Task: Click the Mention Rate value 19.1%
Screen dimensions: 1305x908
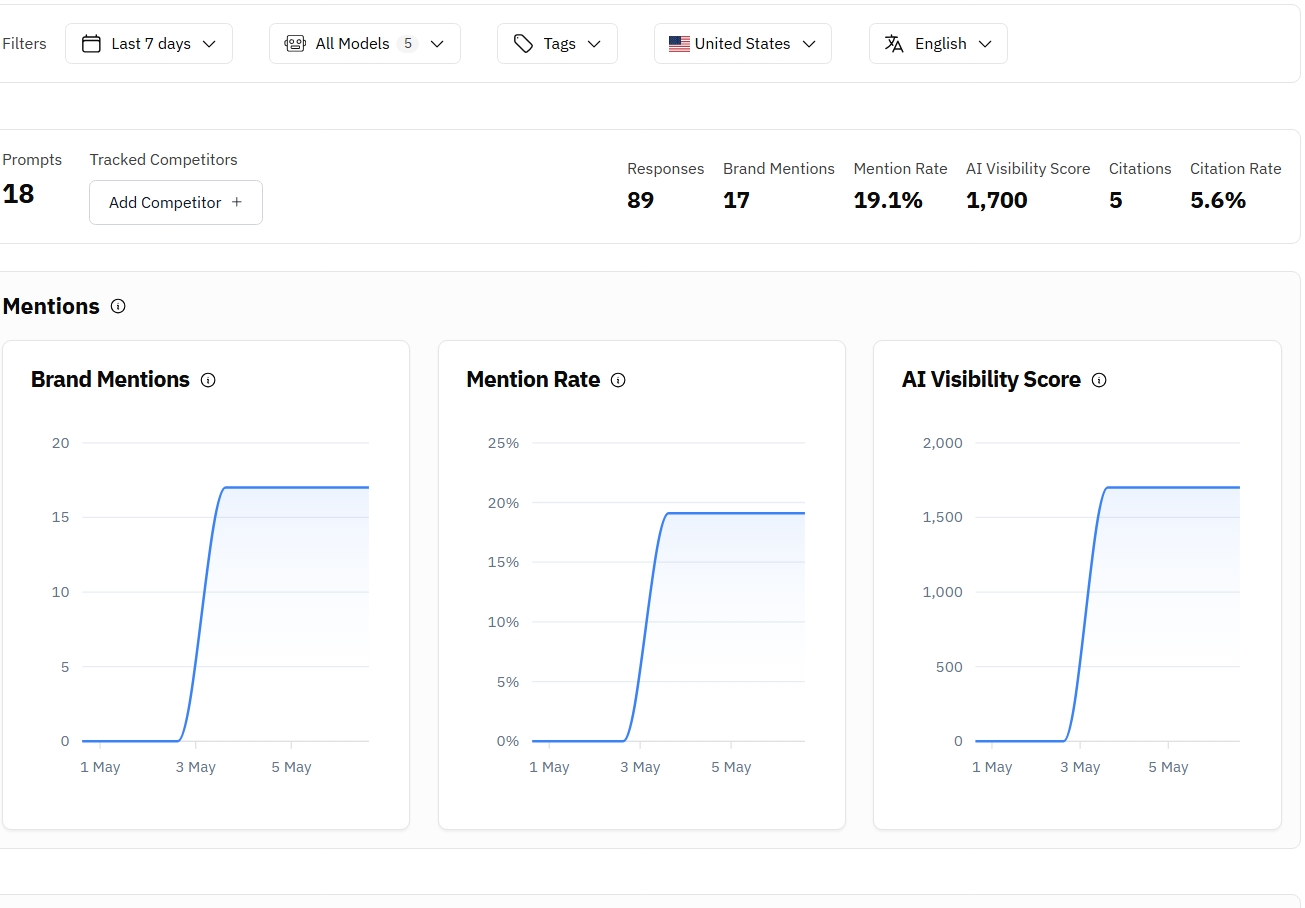Action: click(x=888, y=200)
